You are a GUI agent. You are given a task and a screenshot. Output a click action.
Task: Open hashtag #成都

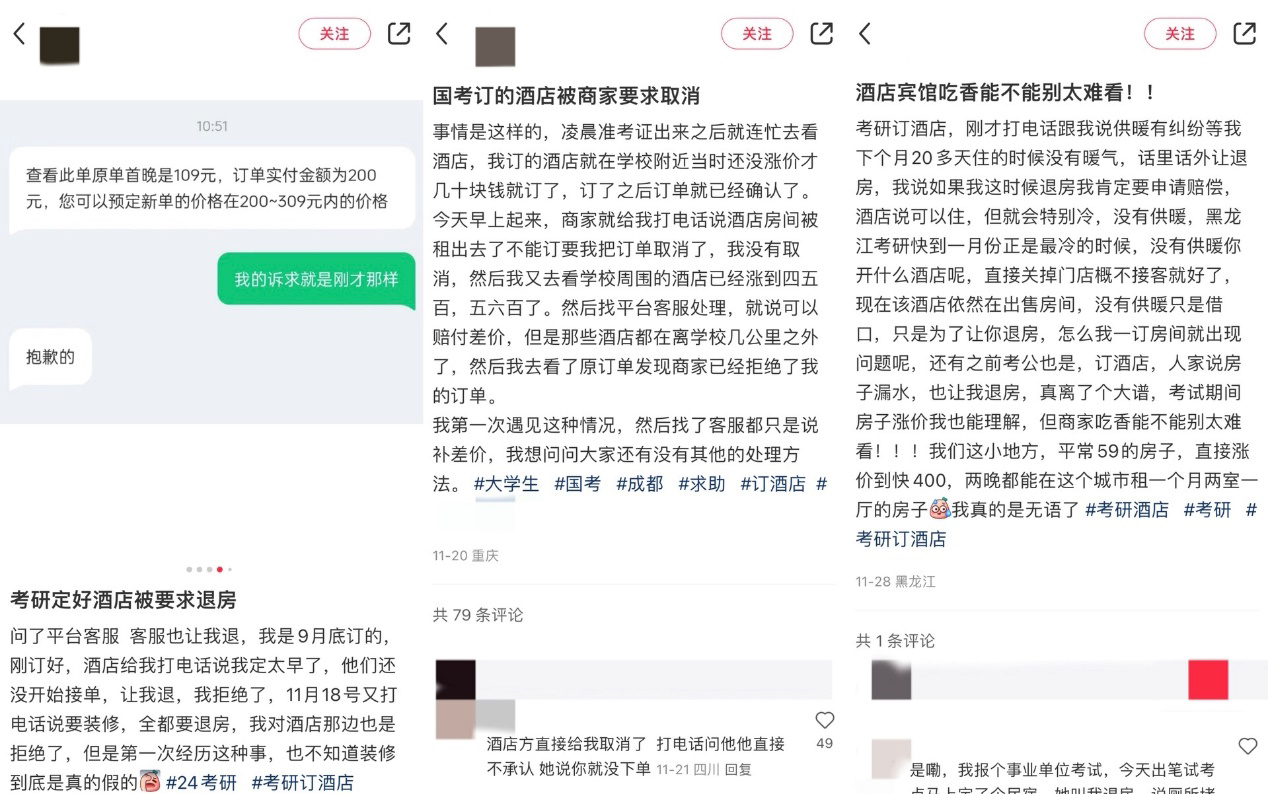(639, 483)
